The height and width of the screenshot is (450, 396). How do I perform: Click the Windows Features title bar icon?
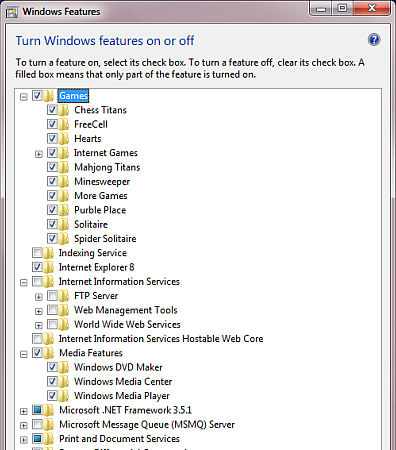(12, 12)
